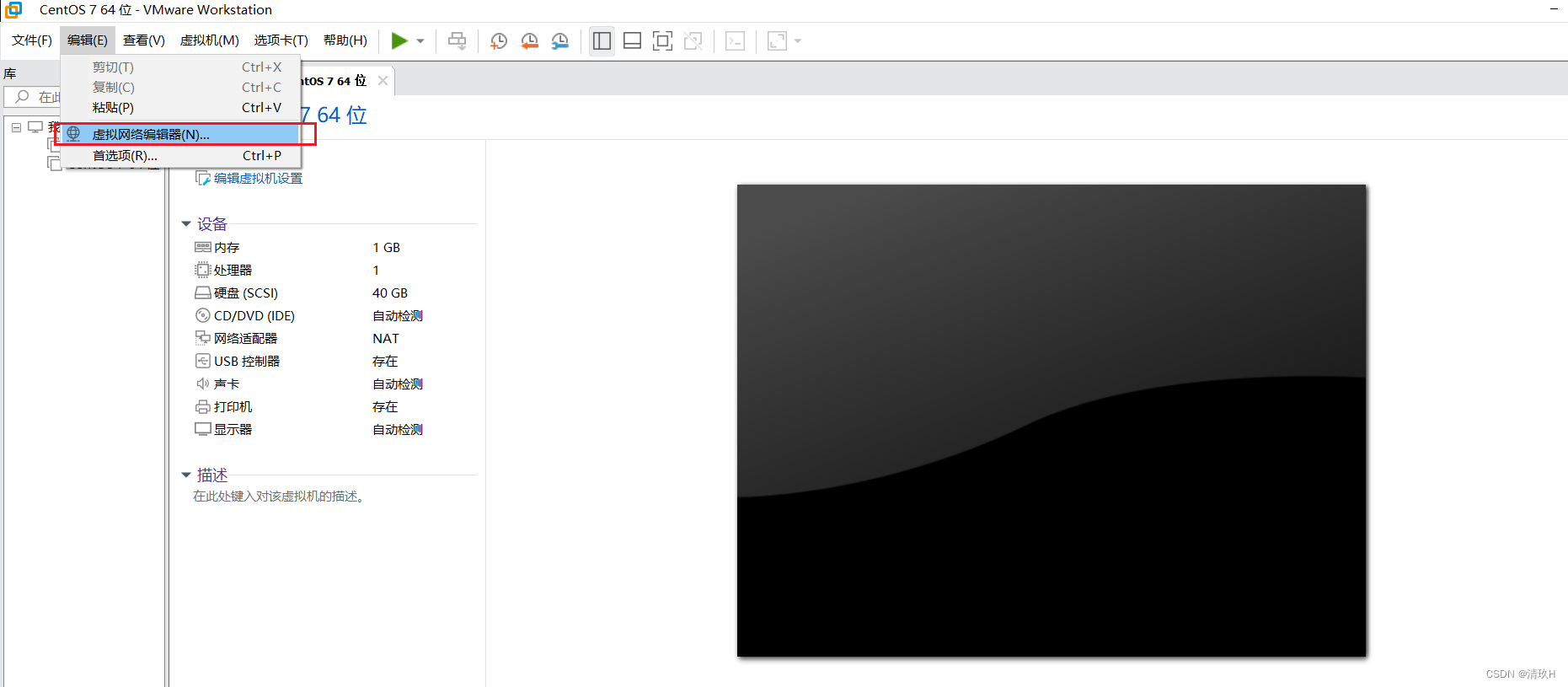Viewport: 1568px width, 687px height.
Task: Open the snapshot manager icon
Action: pos(559,41)
